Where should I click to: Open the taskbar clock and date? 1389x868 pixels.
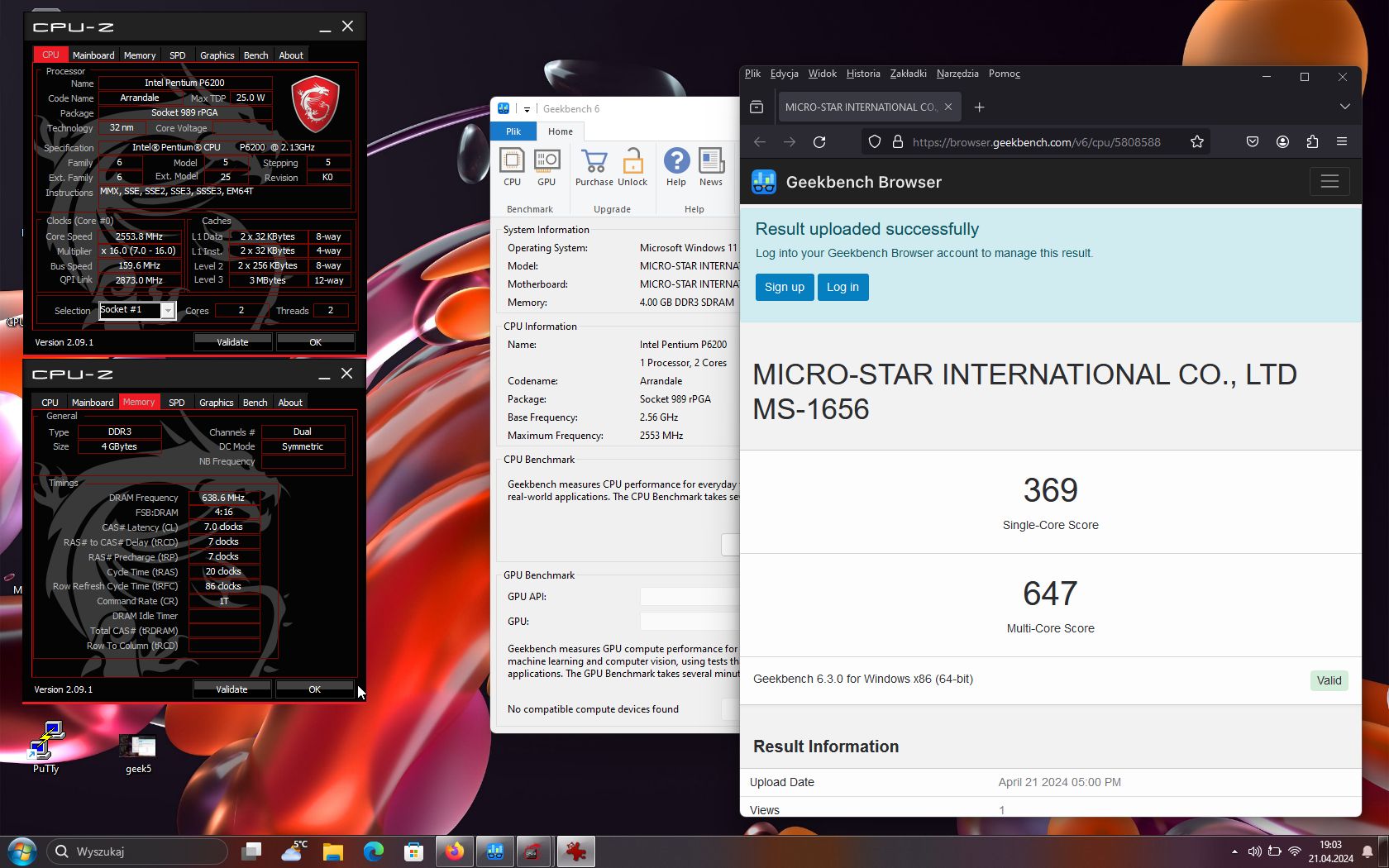coord(1330,851)
